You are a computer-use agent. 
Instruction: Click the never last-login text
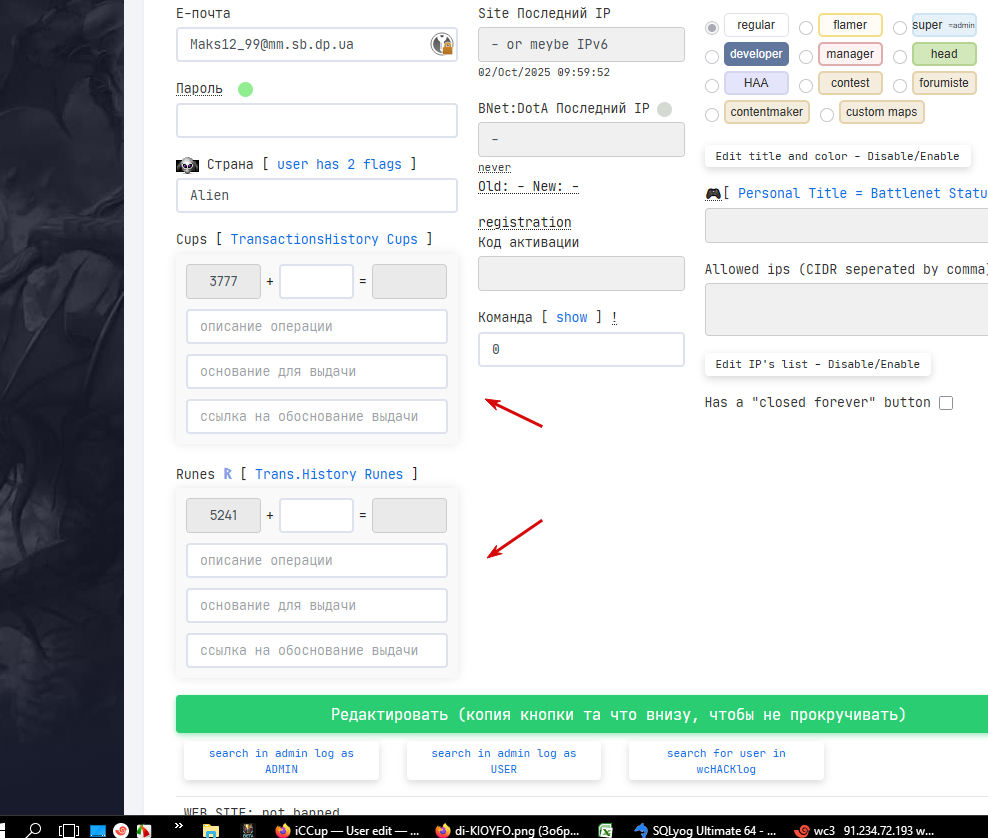[x=494, y=168]
